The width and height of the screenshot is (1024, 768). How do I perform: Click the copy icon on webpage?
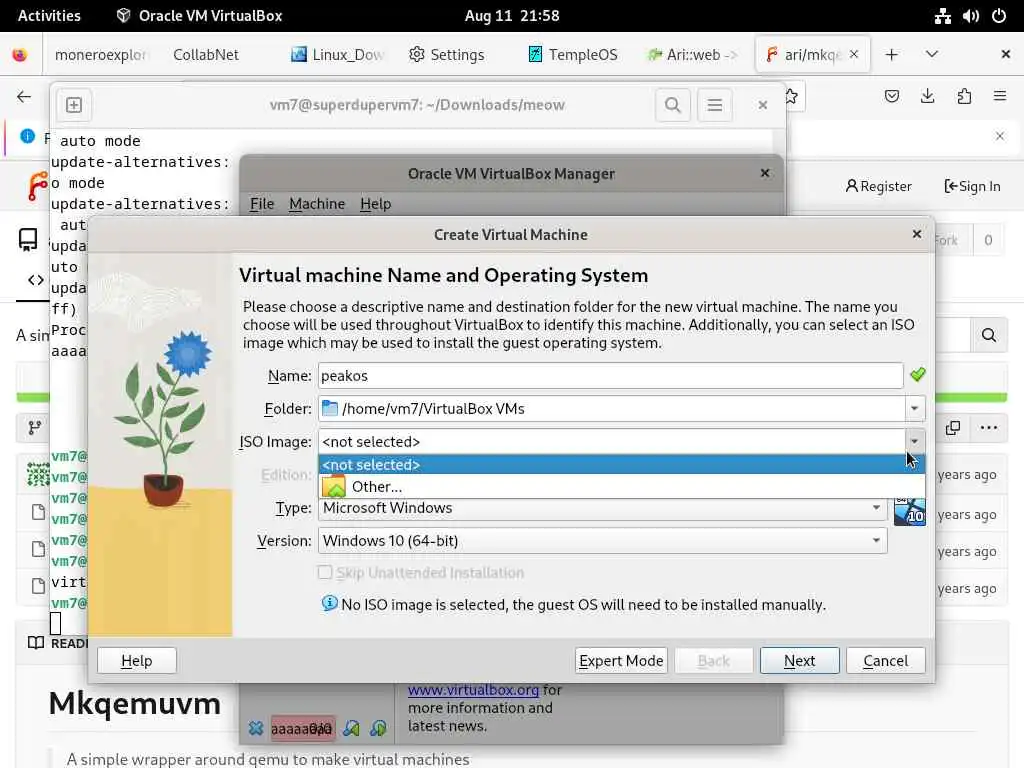coord(953,428)
